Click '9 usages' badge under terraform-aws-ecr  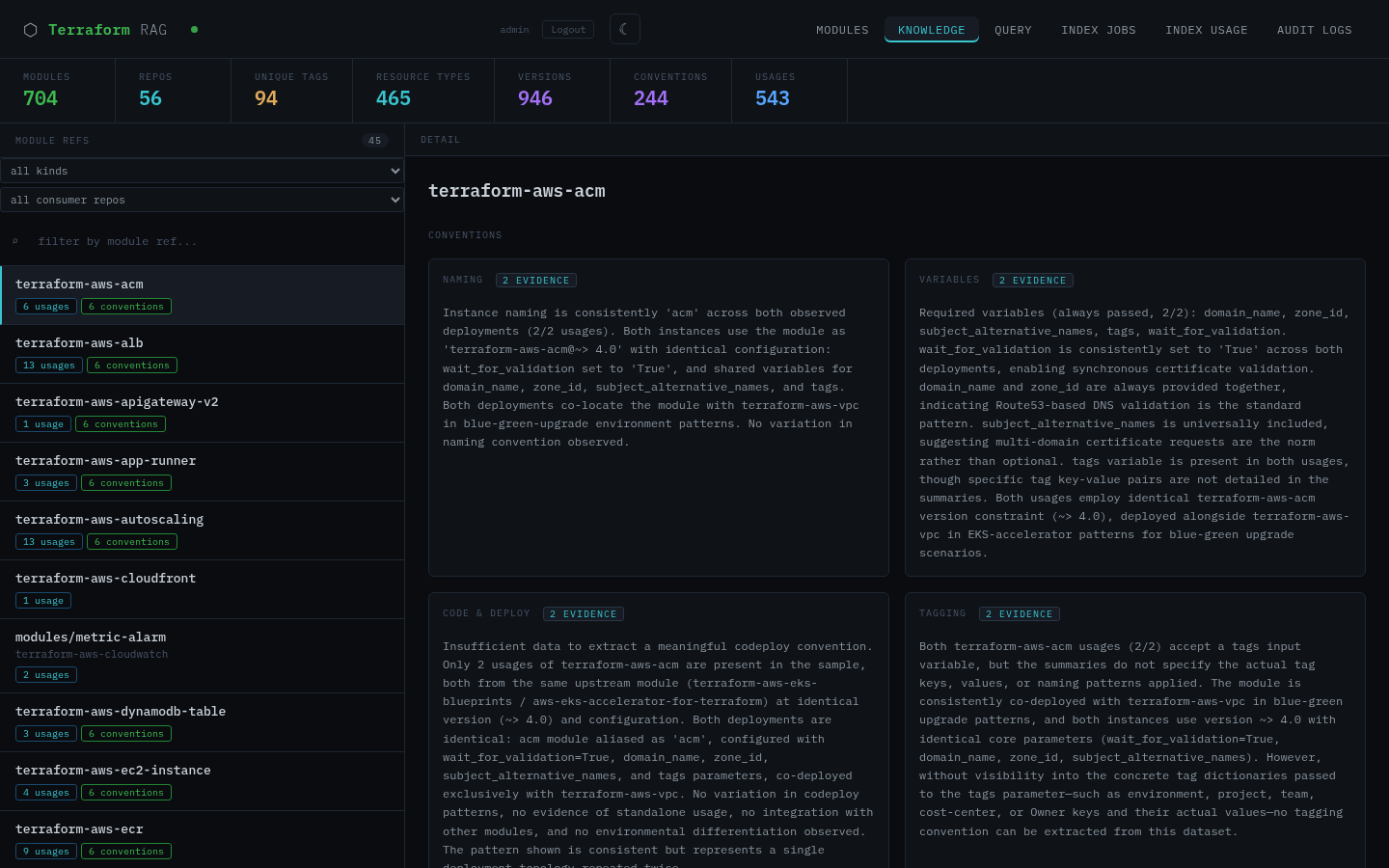[46, 852]
